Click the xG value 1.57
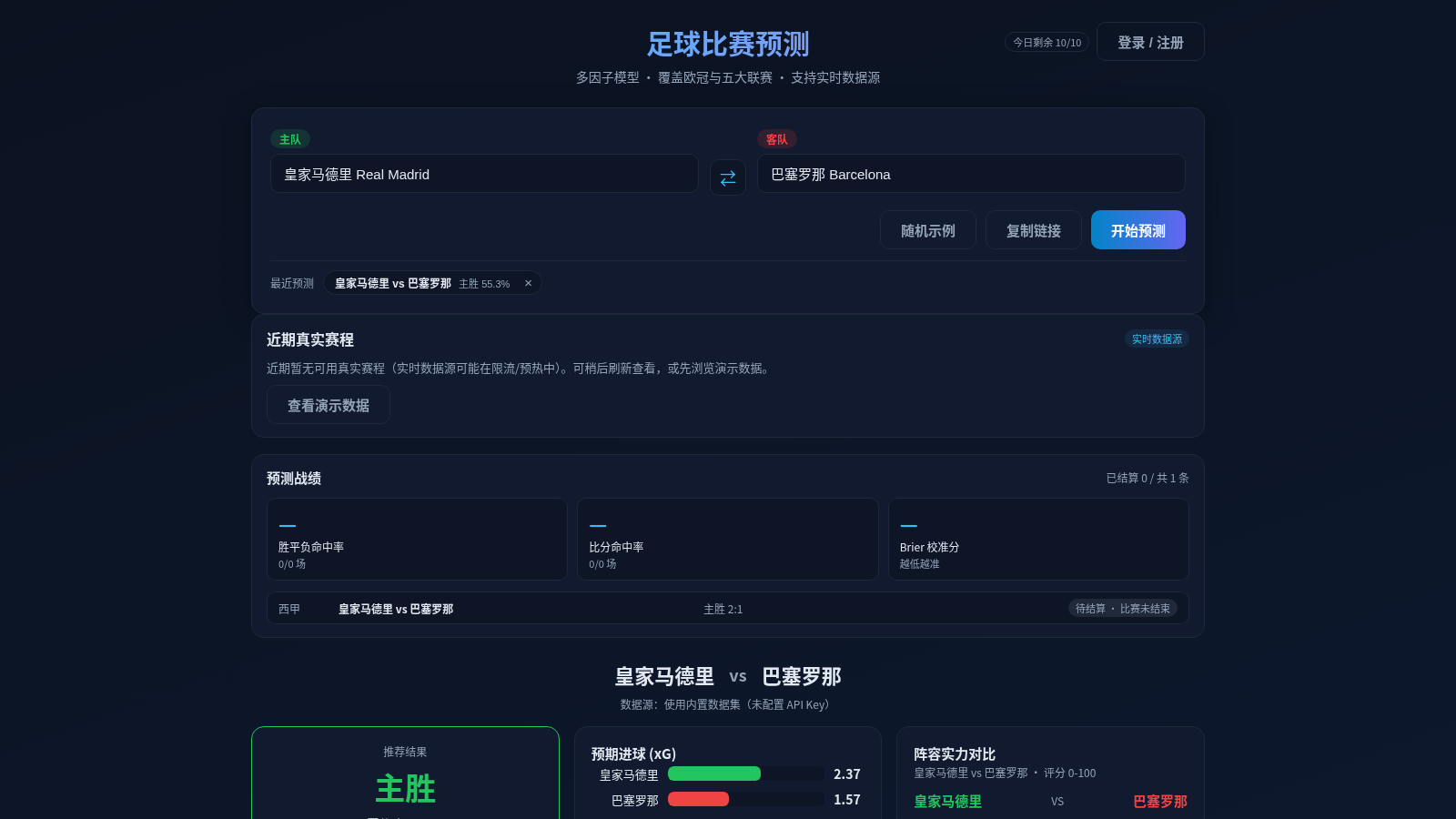The height and width of the screenshot is (819, 1456). (846, 800)
